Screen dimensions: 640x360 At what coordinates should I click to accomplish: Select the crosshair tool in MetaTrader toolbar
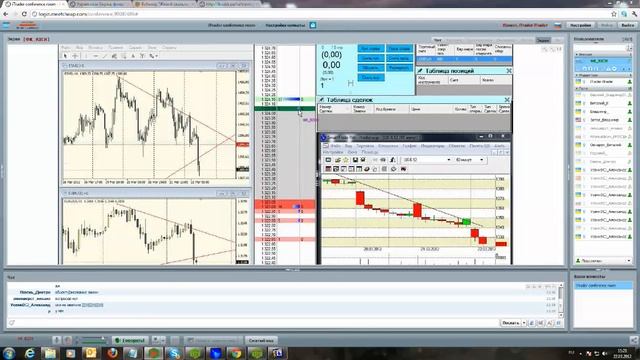pyautogui.click(x=75, y=56)
